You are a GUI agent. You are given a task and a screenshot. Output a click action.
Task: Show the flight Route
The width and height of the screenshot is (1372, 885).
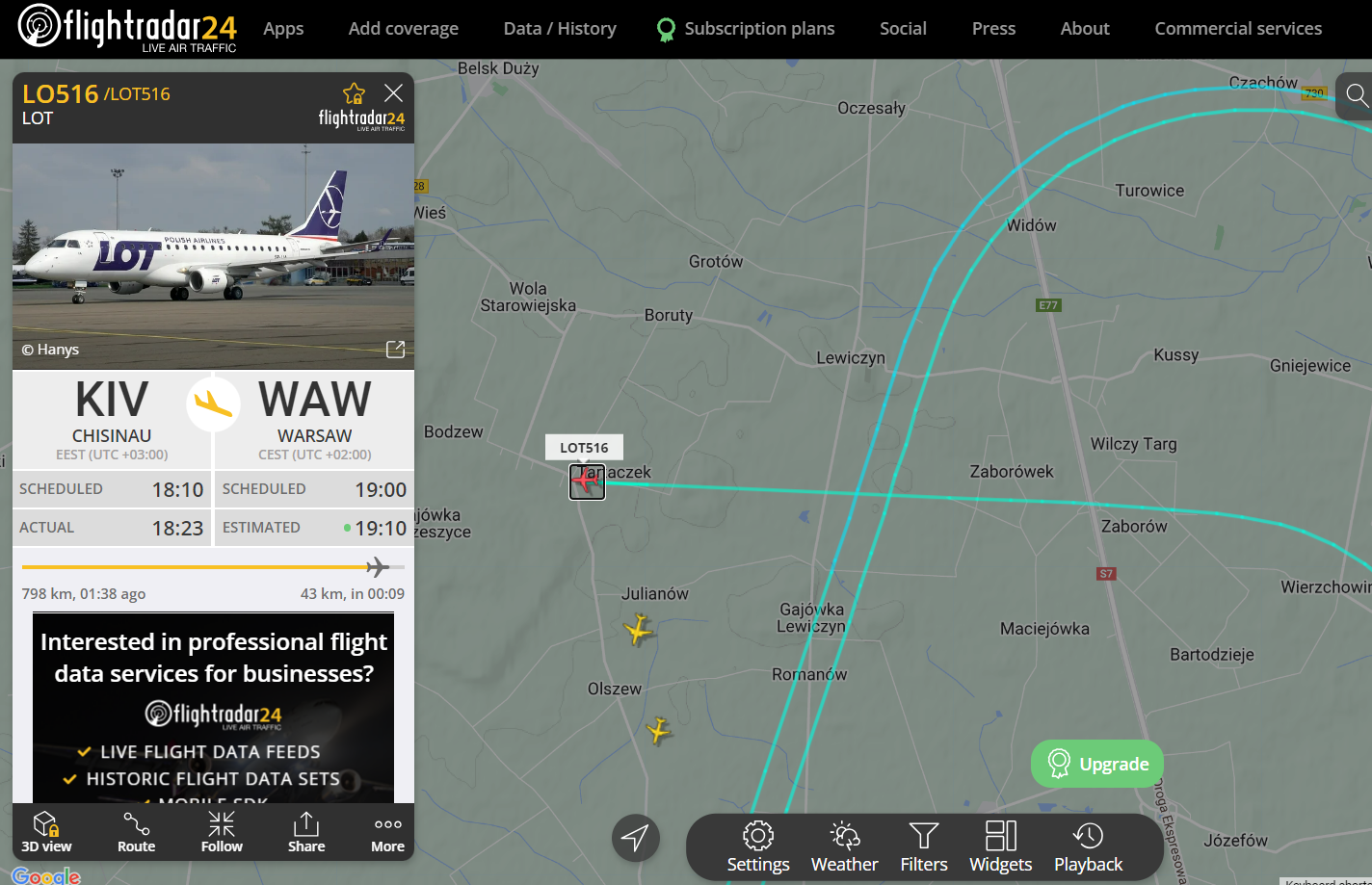coord(136,831)
